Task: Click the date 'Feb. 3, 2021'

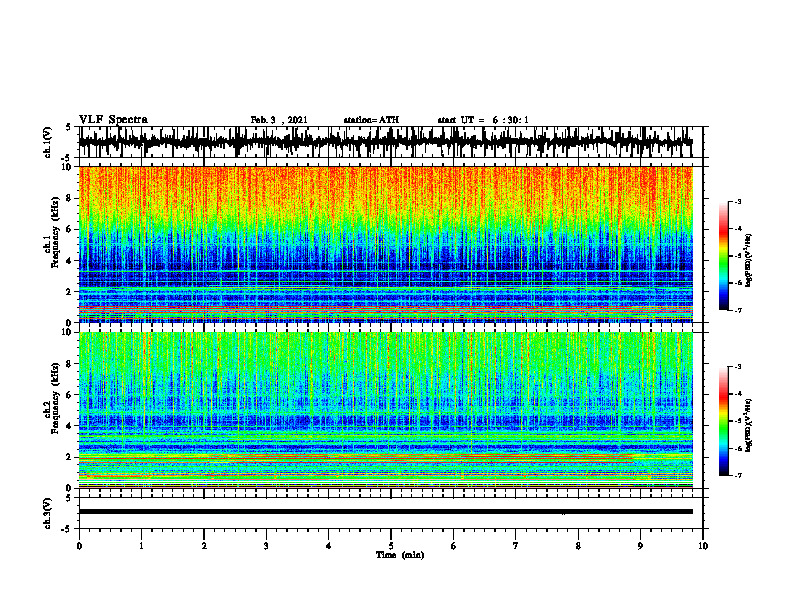Action: pos(279,120)
